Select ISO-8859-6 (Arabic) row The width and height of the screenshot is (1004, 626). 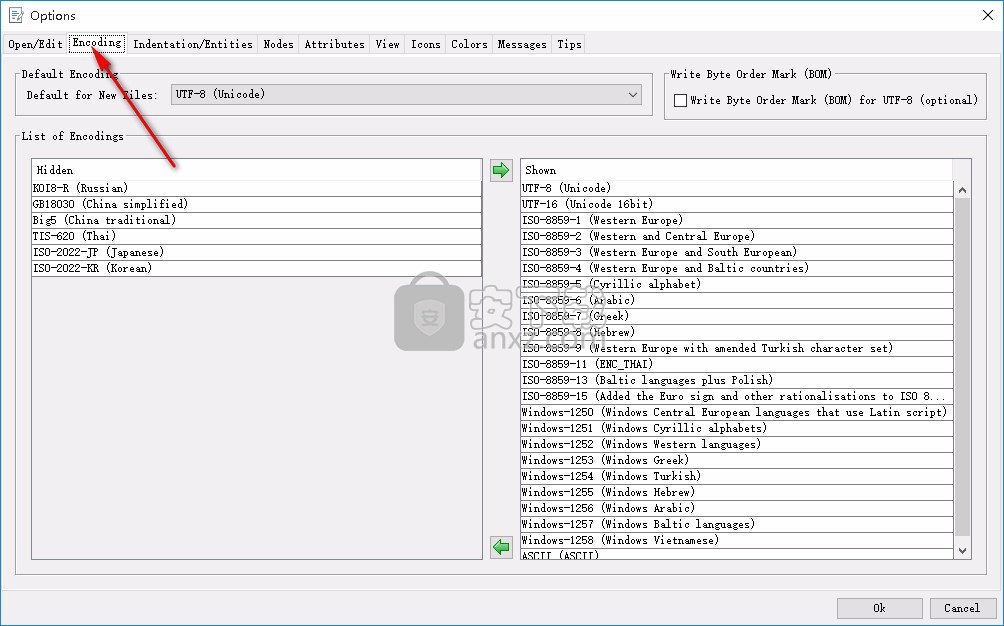(x=737, y=300)
